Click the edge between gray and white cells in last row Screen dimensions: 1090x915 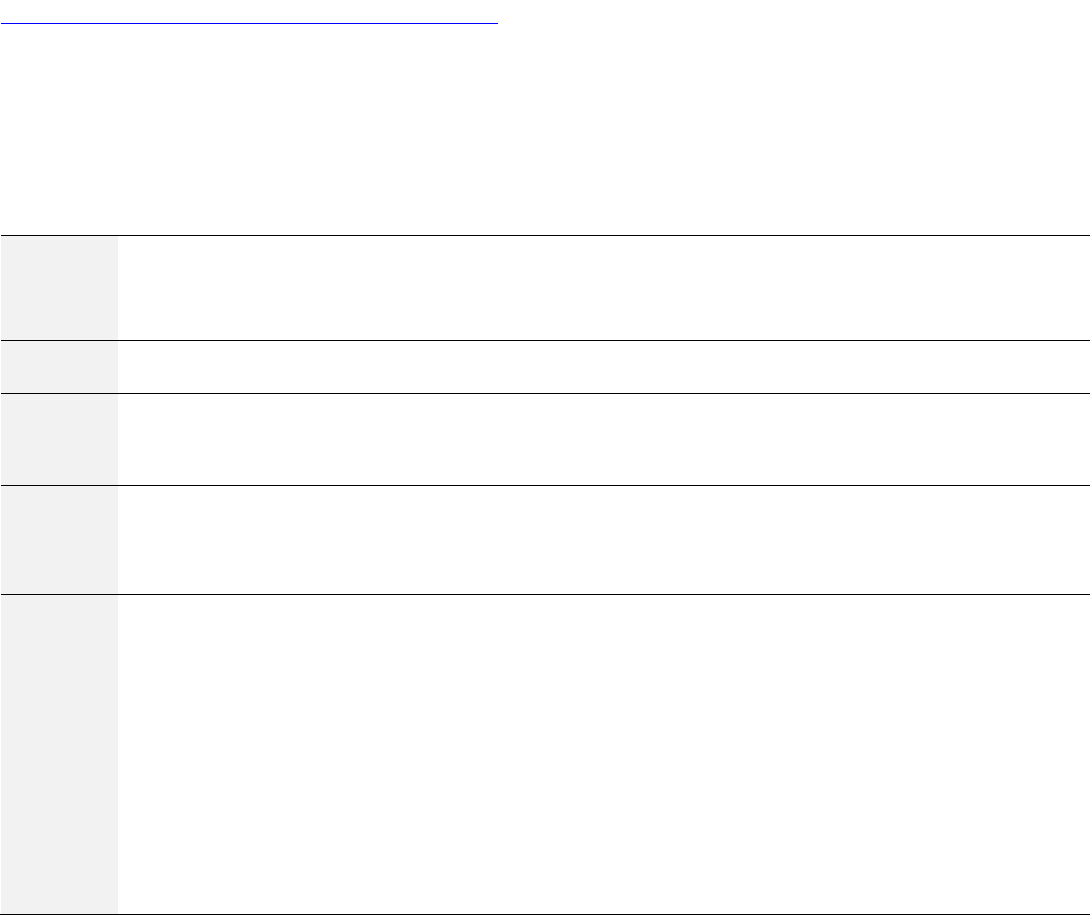tap(117, 754)
